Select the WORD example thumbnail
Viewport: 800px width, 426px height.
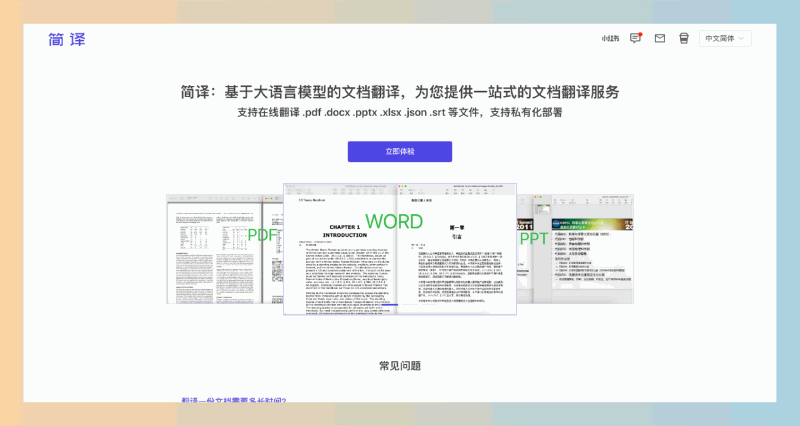pyautogui.click(x=400, y=249)
